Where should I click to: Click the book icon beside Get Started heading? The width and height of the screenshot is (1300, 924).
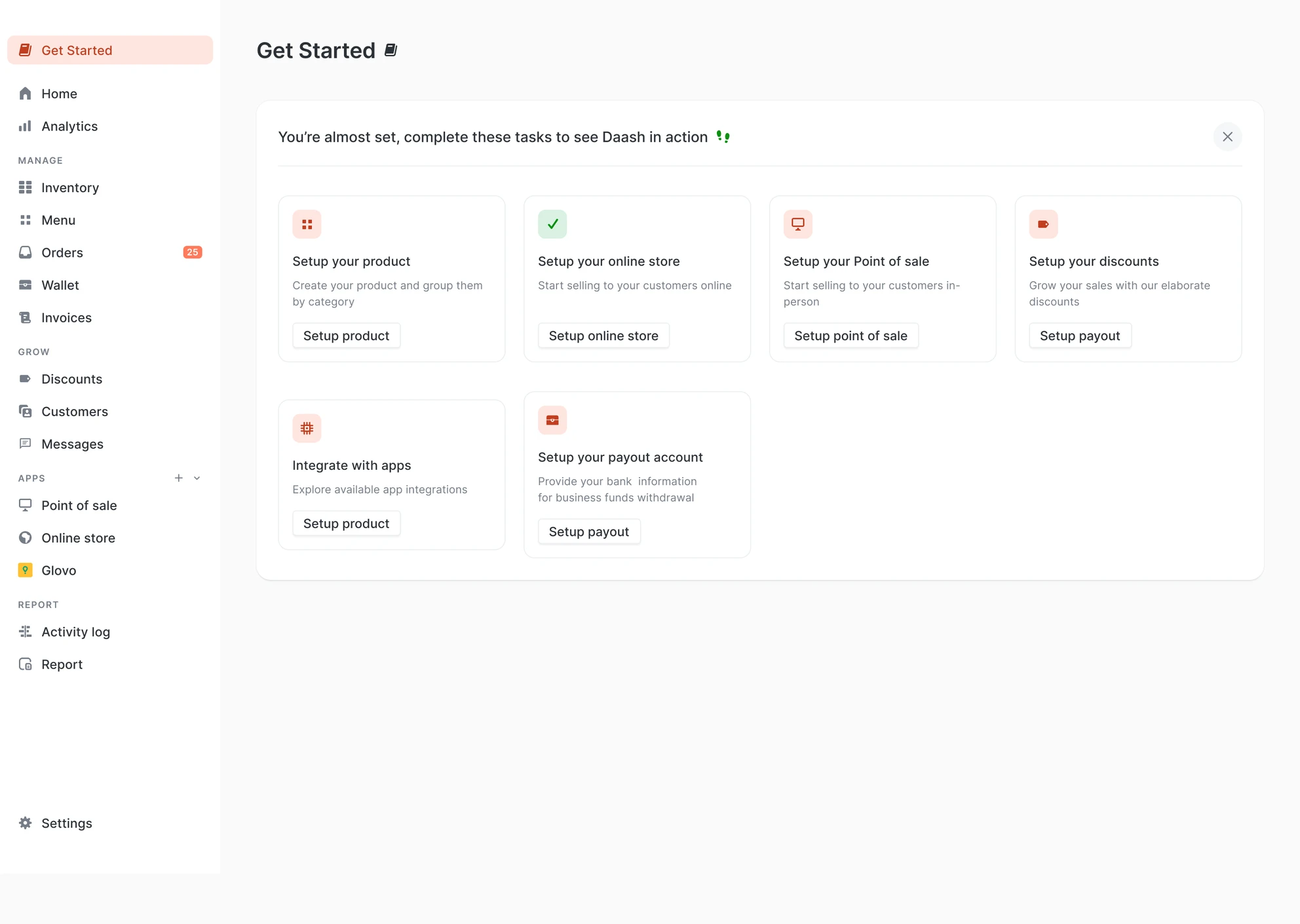pos(391,50)
